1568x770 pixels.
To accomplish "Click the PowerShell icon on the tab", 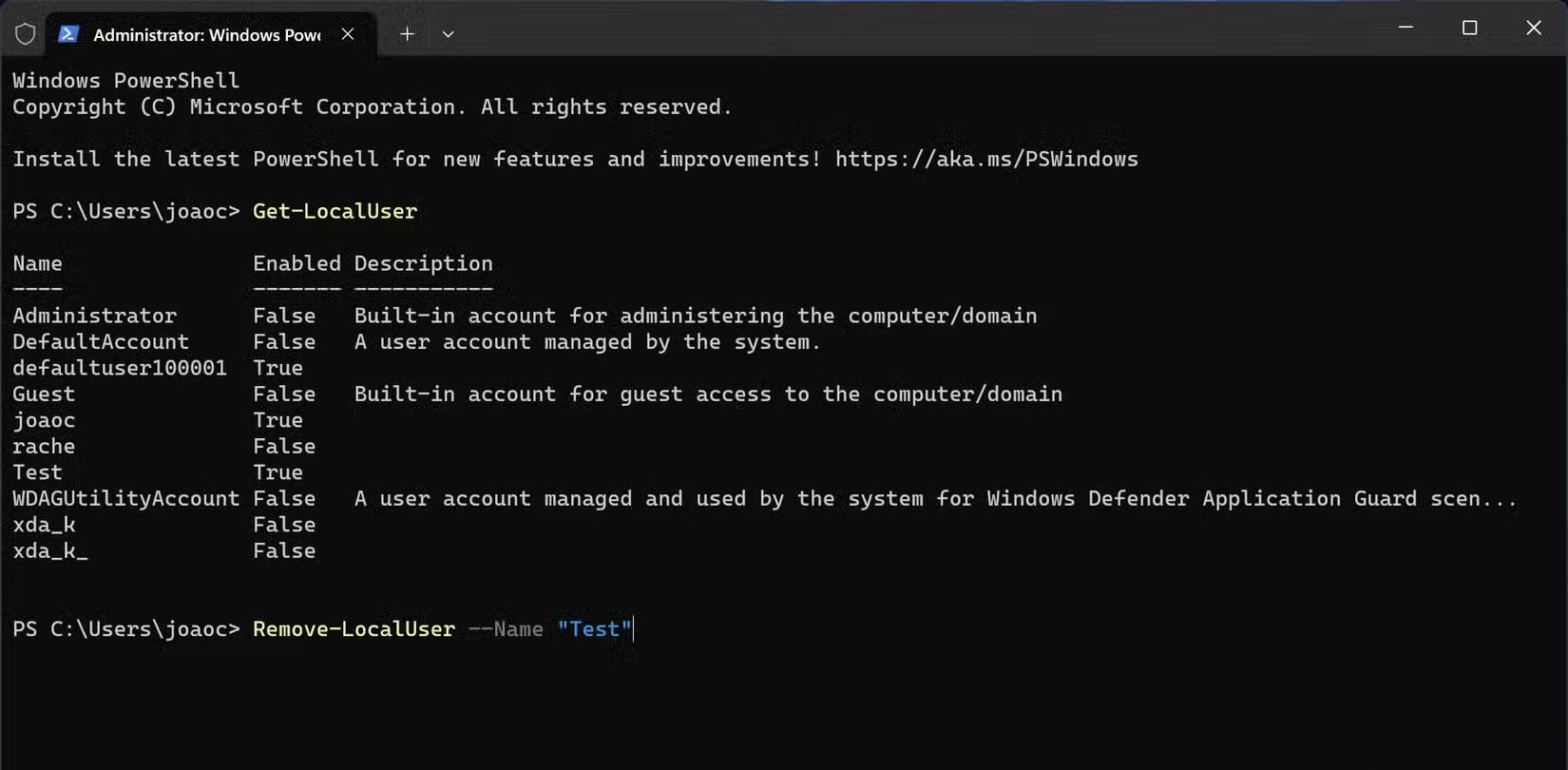I will (67, 34).
